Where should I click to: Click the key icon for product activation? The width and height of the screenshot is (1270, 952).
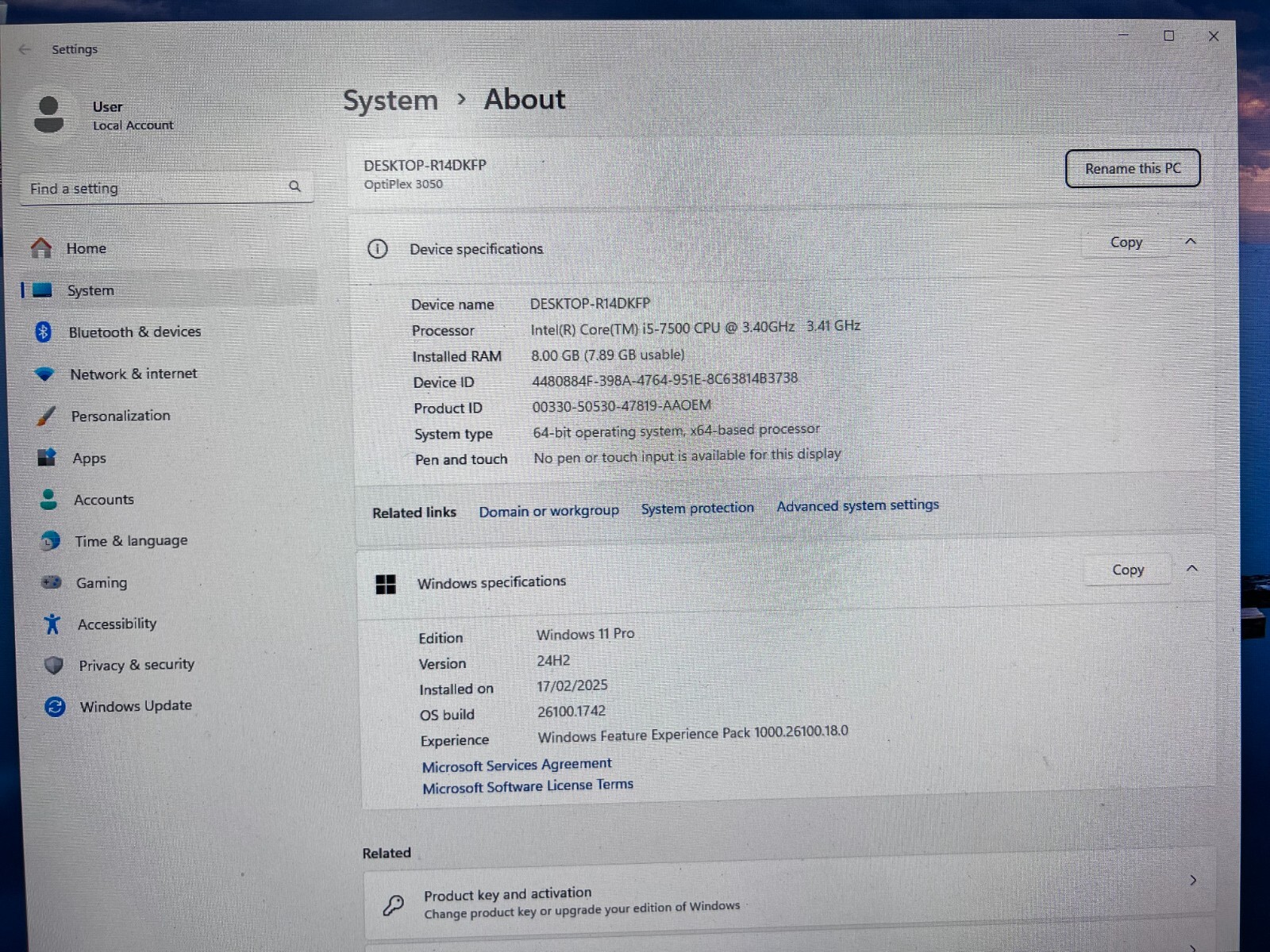pyautogui.click(x=393, y=904)
